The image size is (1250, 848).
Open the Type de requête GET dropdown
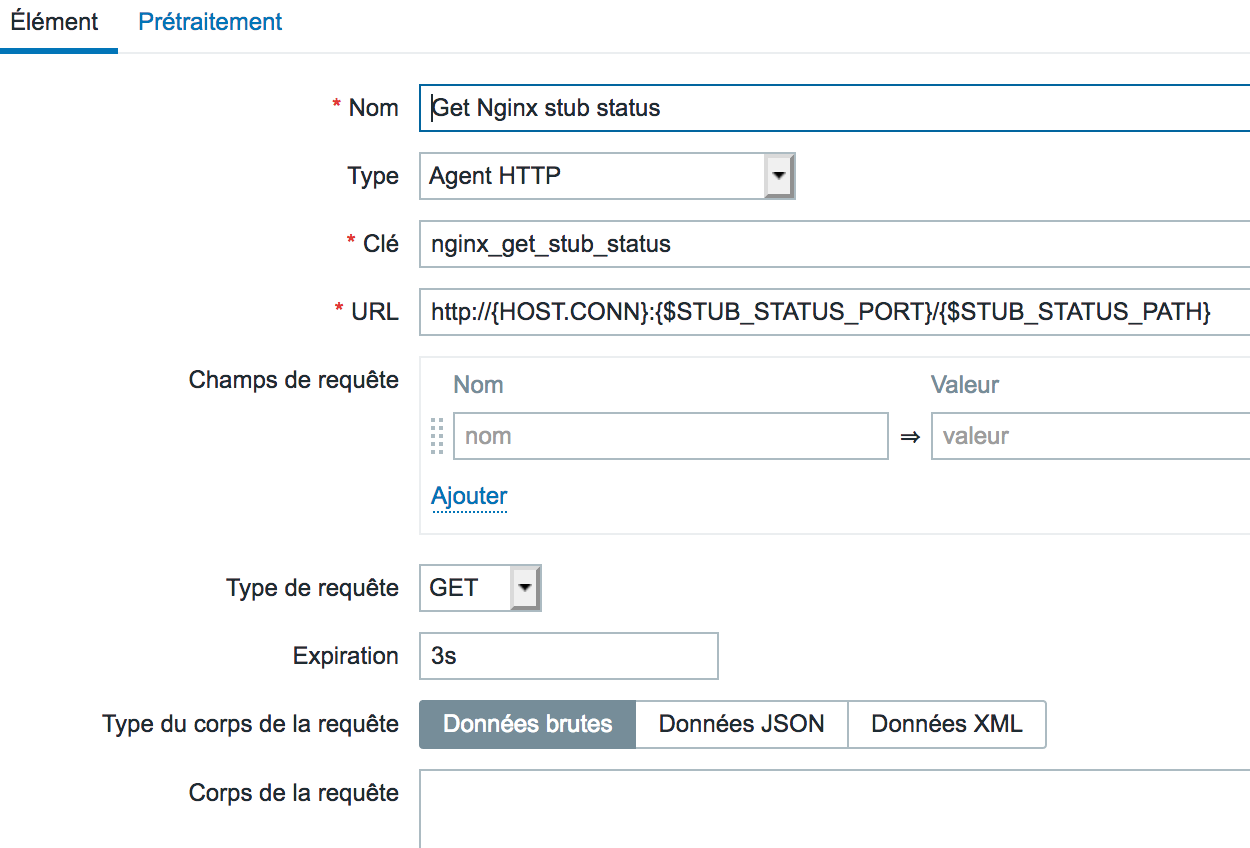pos(480,588)
